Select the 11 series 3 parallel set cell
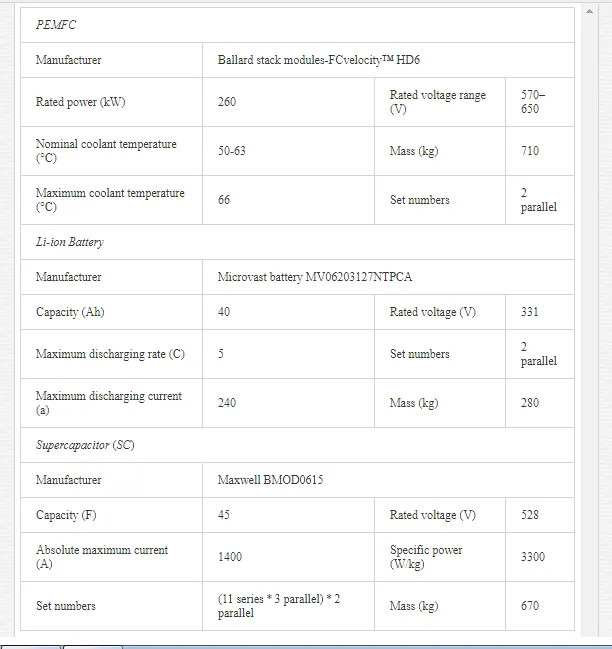 click(288, 606)
